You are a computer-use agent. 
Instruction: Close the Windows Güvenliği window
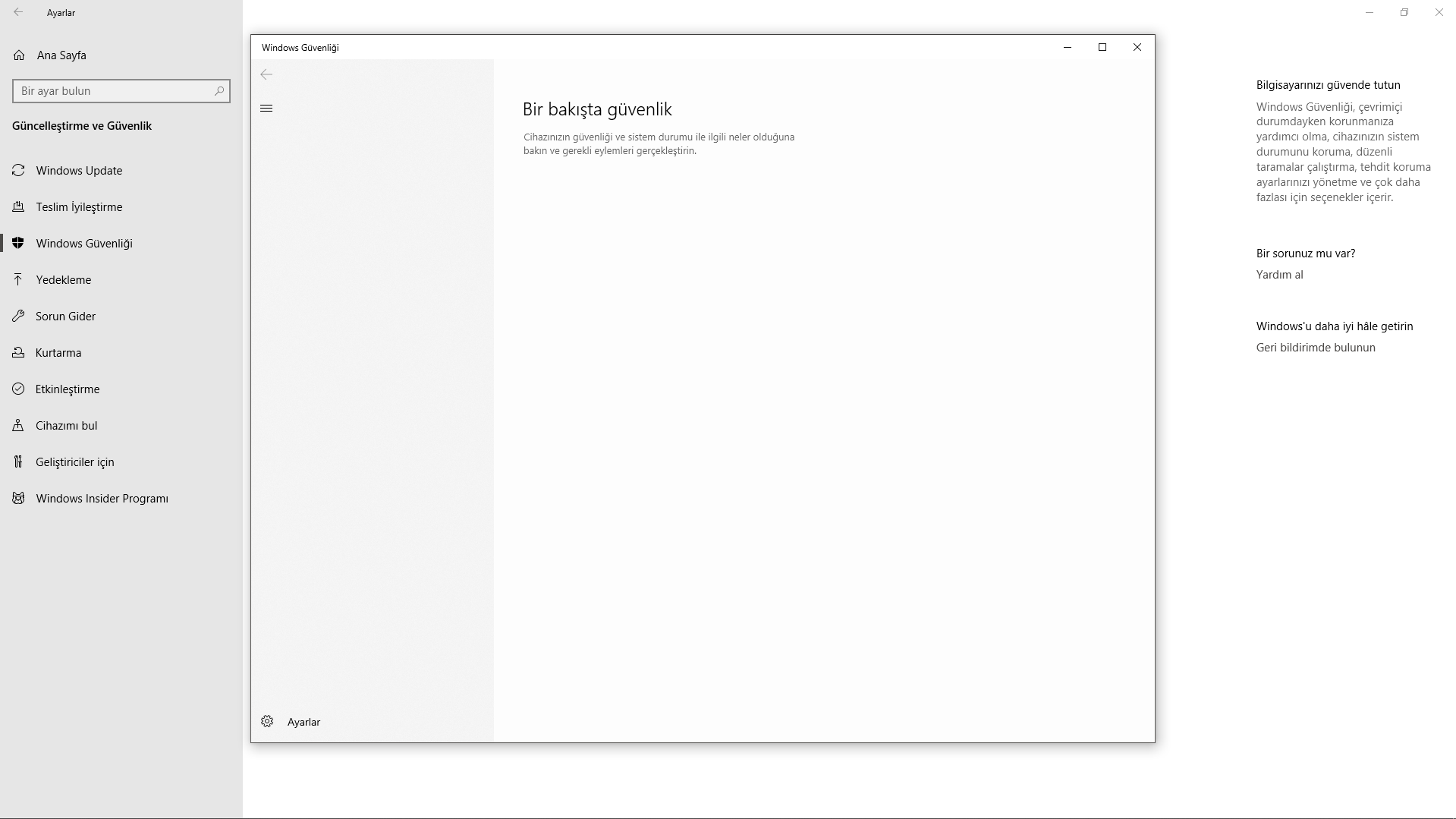point(1137,47)
